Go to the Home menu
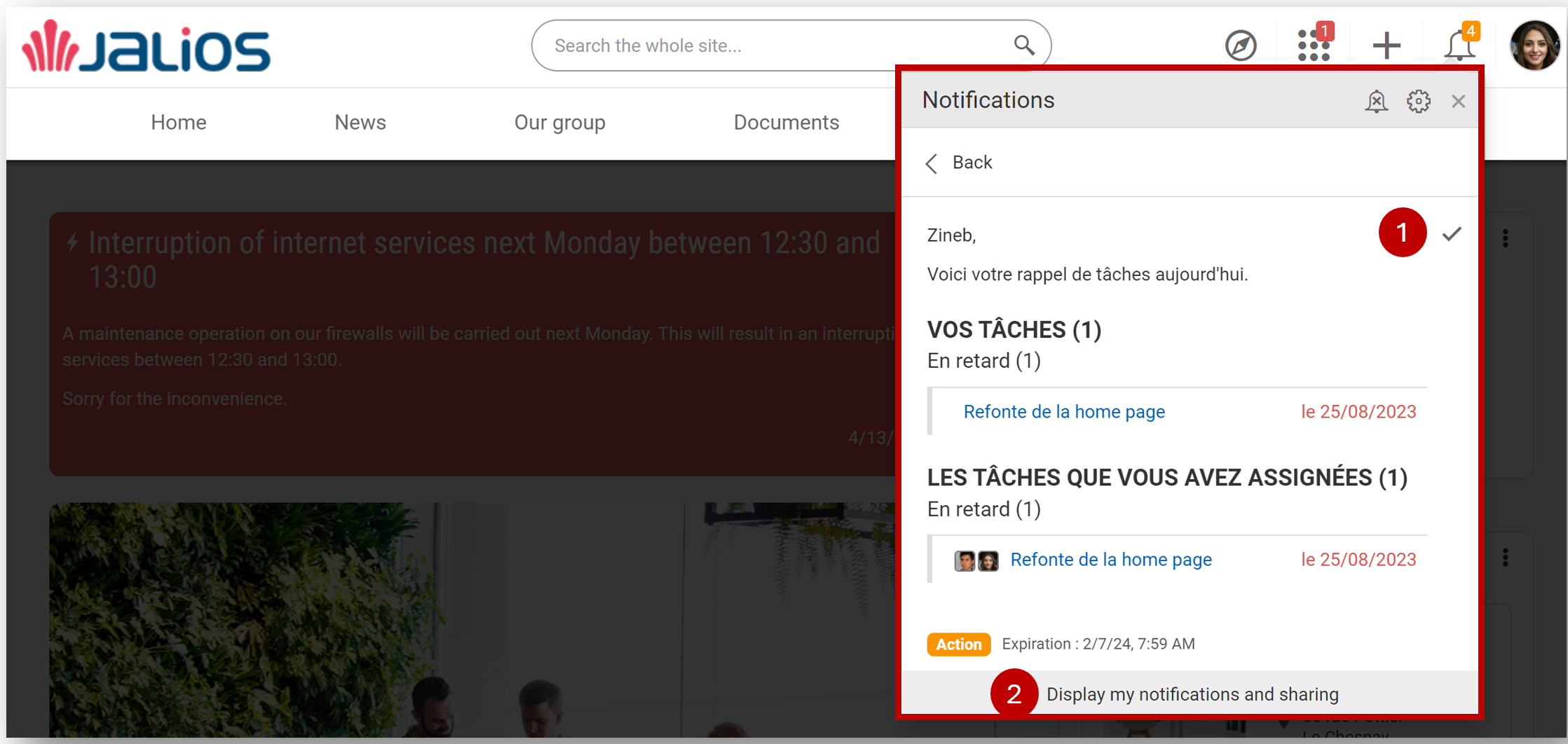 coord(178,123)
